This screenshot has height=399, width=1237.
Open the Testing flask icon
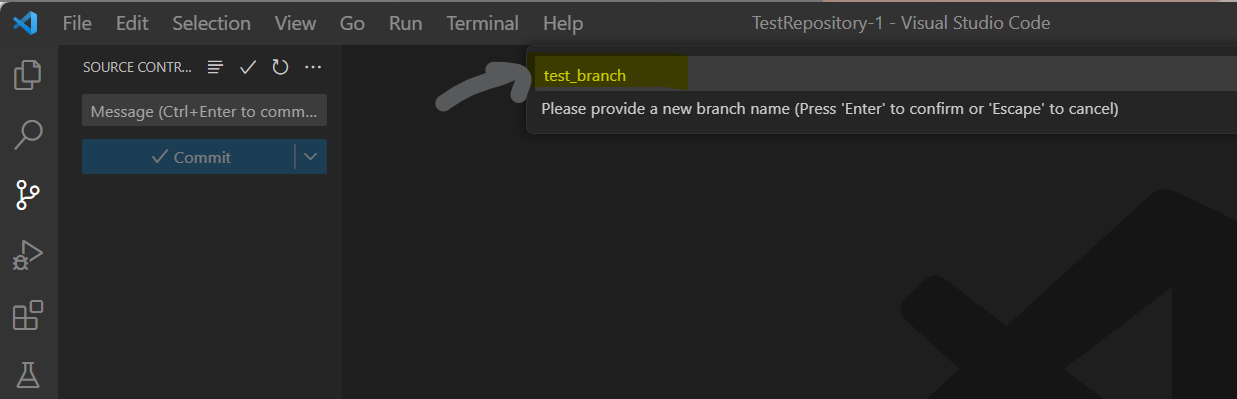28,376
